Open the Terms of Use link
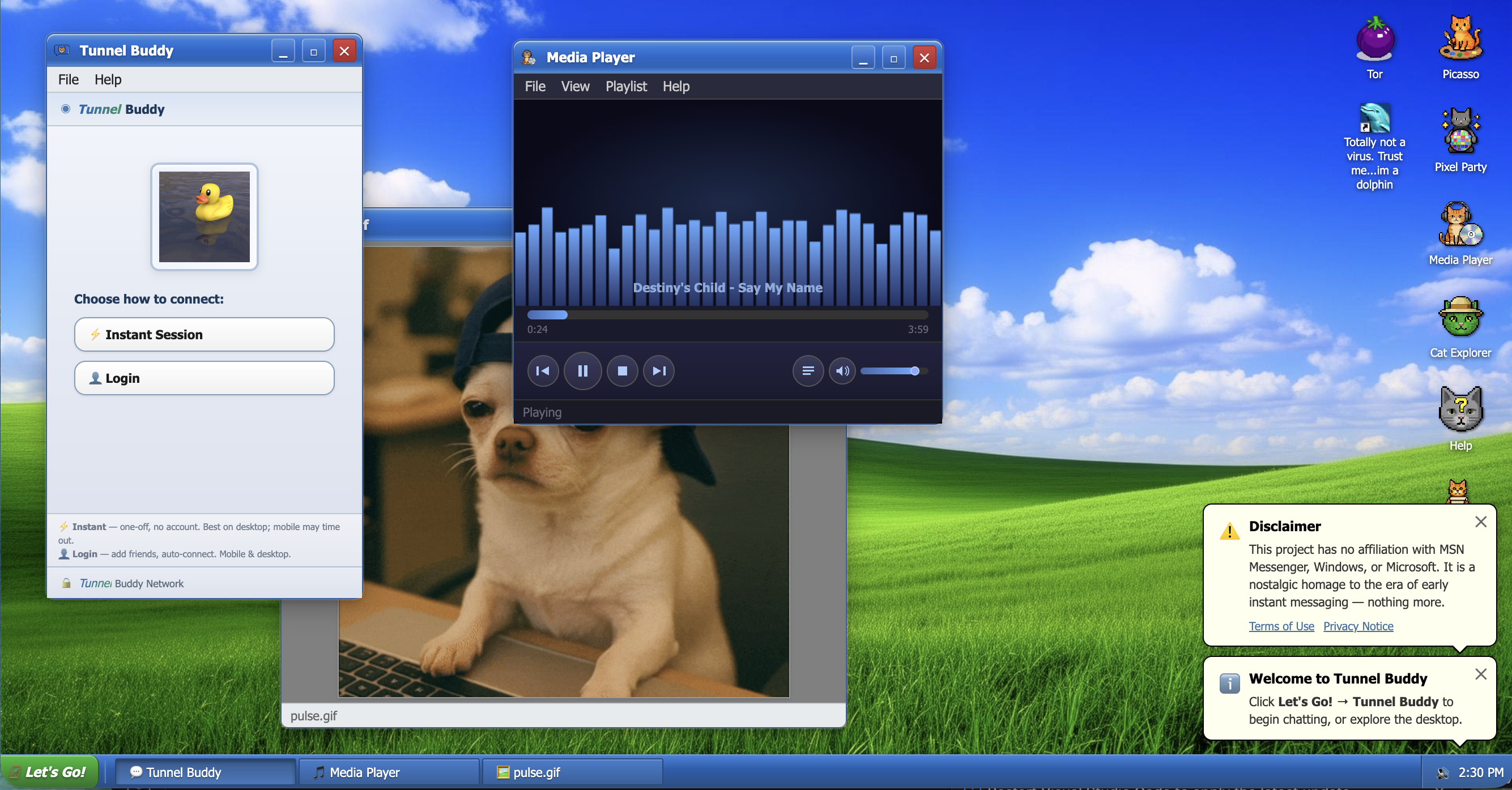 pos(1281,626)
